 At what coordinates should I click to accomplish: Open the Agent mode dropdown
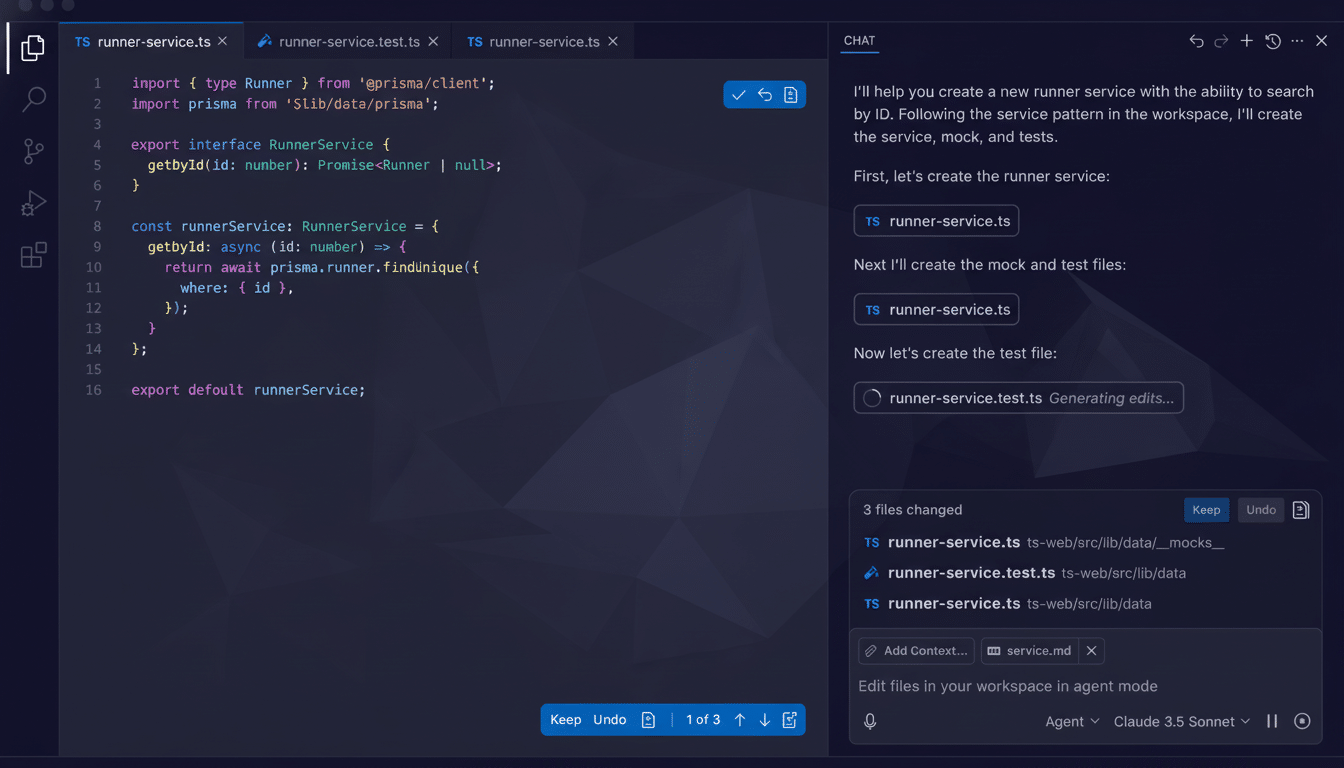tap(1072, 721)
